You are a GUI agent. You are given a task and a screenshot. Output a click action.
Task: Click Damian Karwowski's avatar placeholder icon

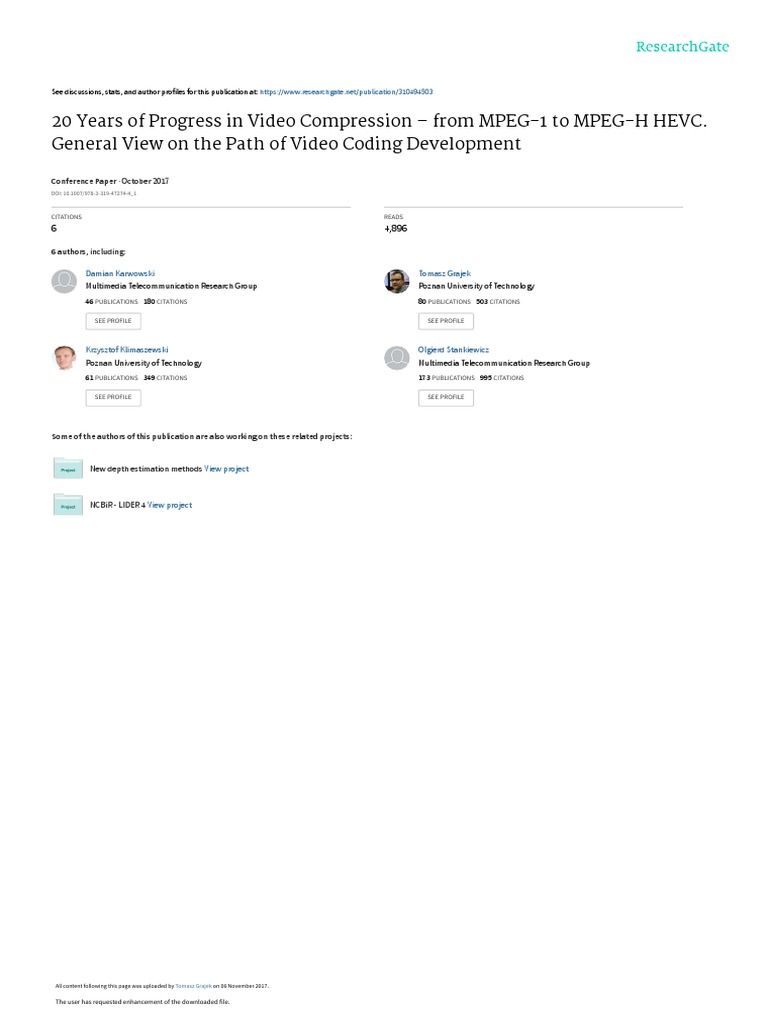point(63,281)
